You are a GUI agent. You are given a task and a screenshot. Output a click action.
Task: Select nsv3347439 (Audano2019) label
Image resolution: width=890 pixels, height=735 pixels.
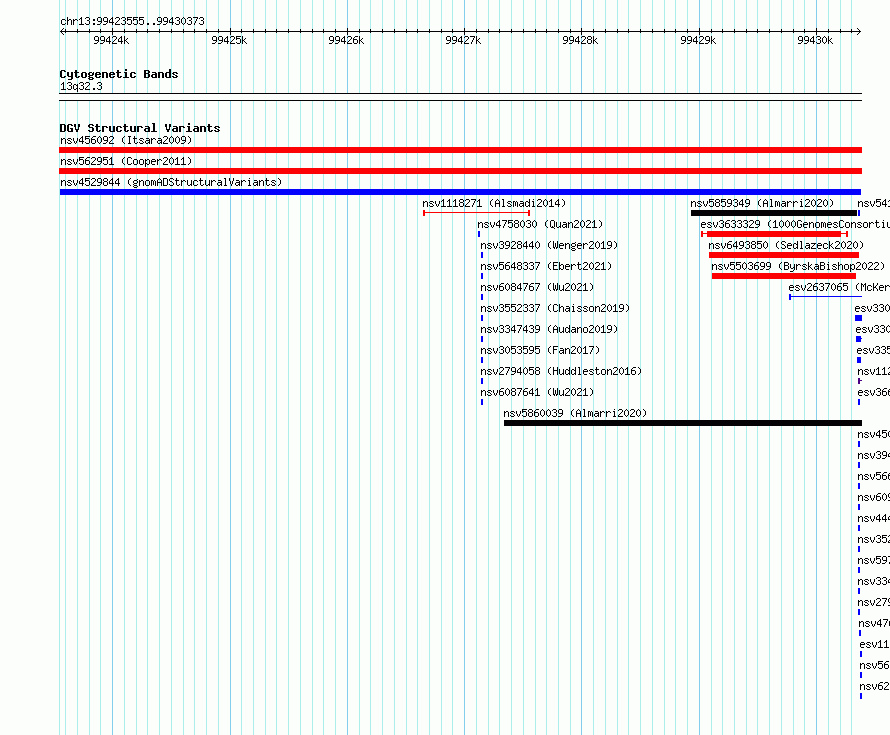(x=549, y=329)
